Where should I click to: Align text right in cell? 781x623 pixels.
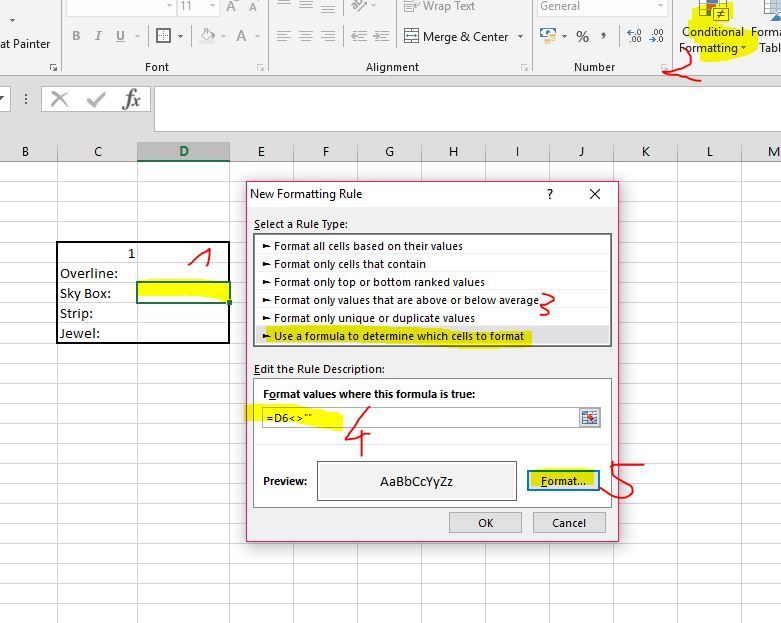coord(328,36)
